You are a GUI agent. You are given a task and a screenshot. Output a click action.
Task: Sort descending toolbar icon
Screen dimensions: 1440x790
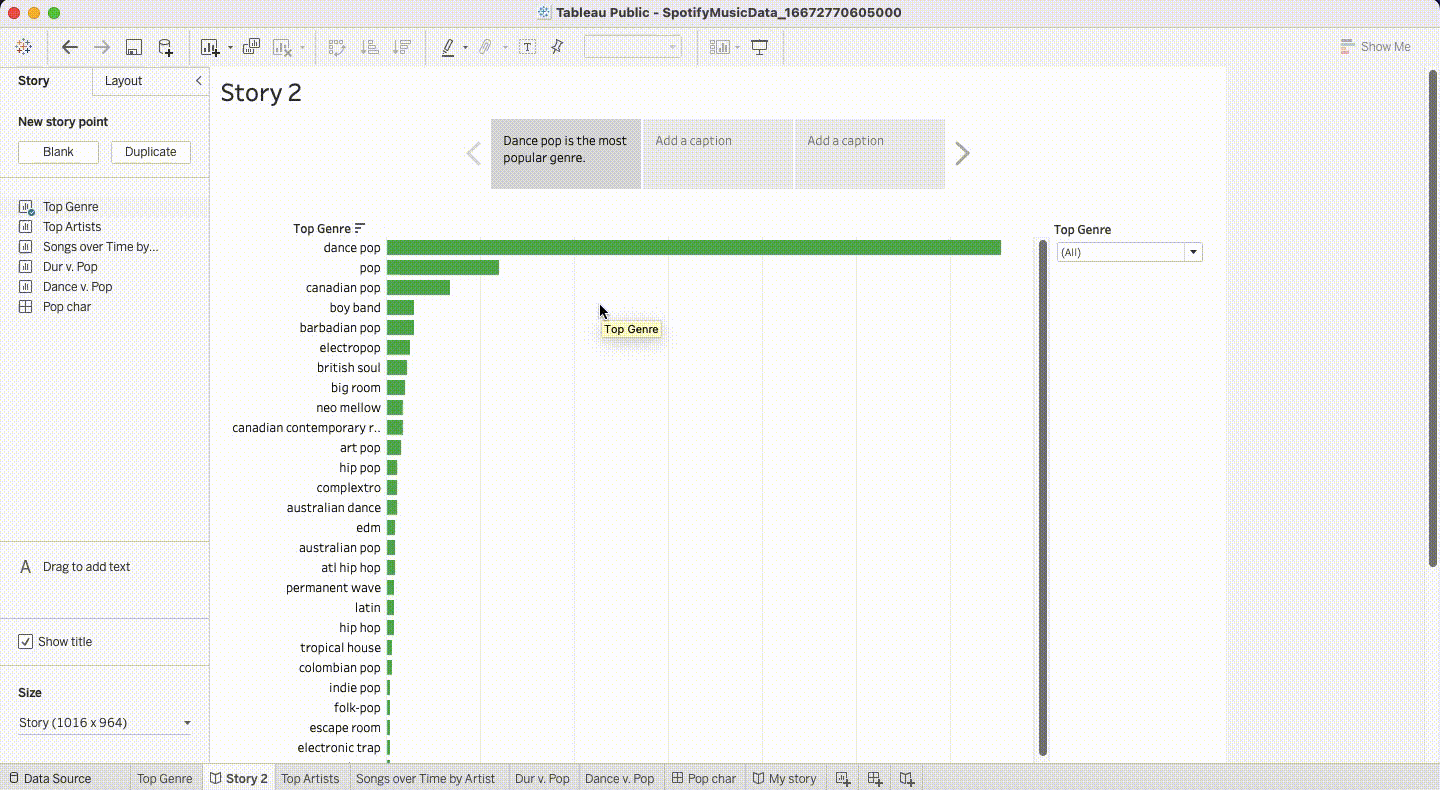pyautogui.click(x=402, y=47)
